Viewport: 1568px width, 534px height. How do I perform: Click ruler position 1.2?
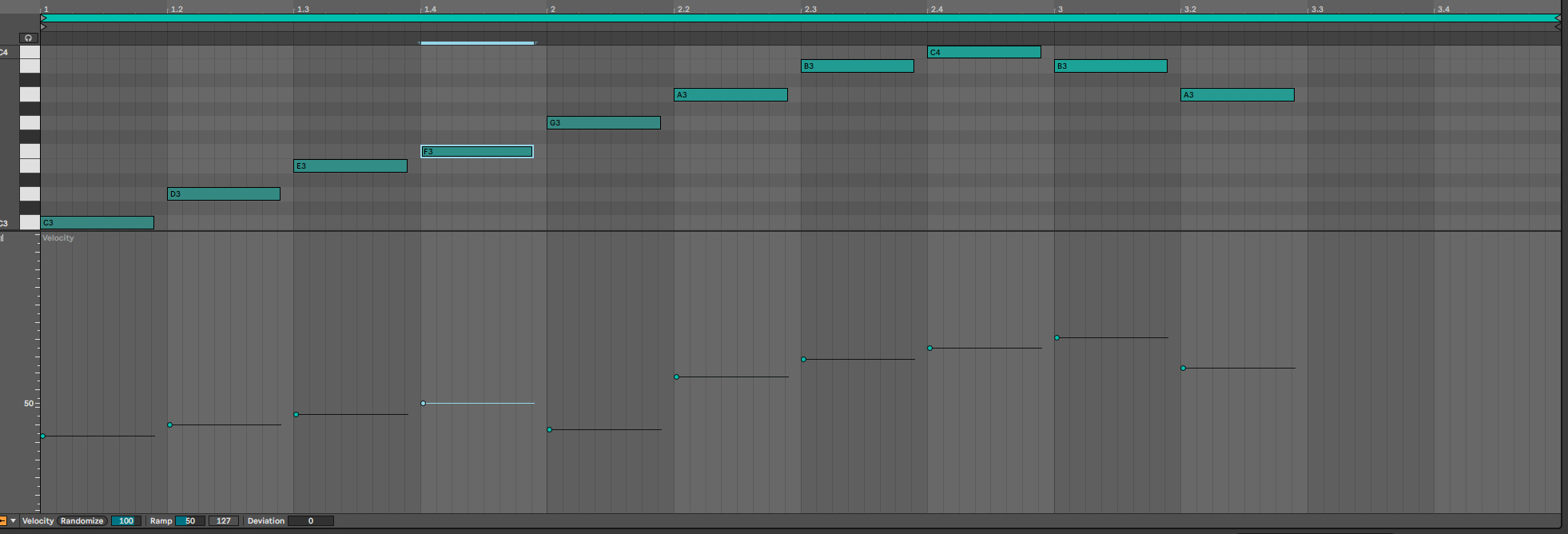point(177,10)
